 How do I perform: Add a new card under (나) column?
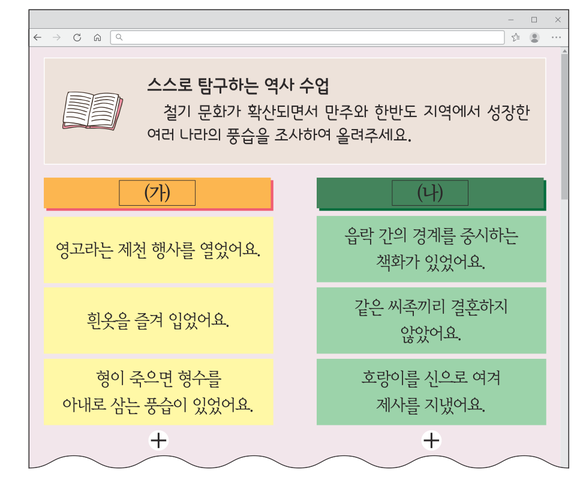pos(431,441)
